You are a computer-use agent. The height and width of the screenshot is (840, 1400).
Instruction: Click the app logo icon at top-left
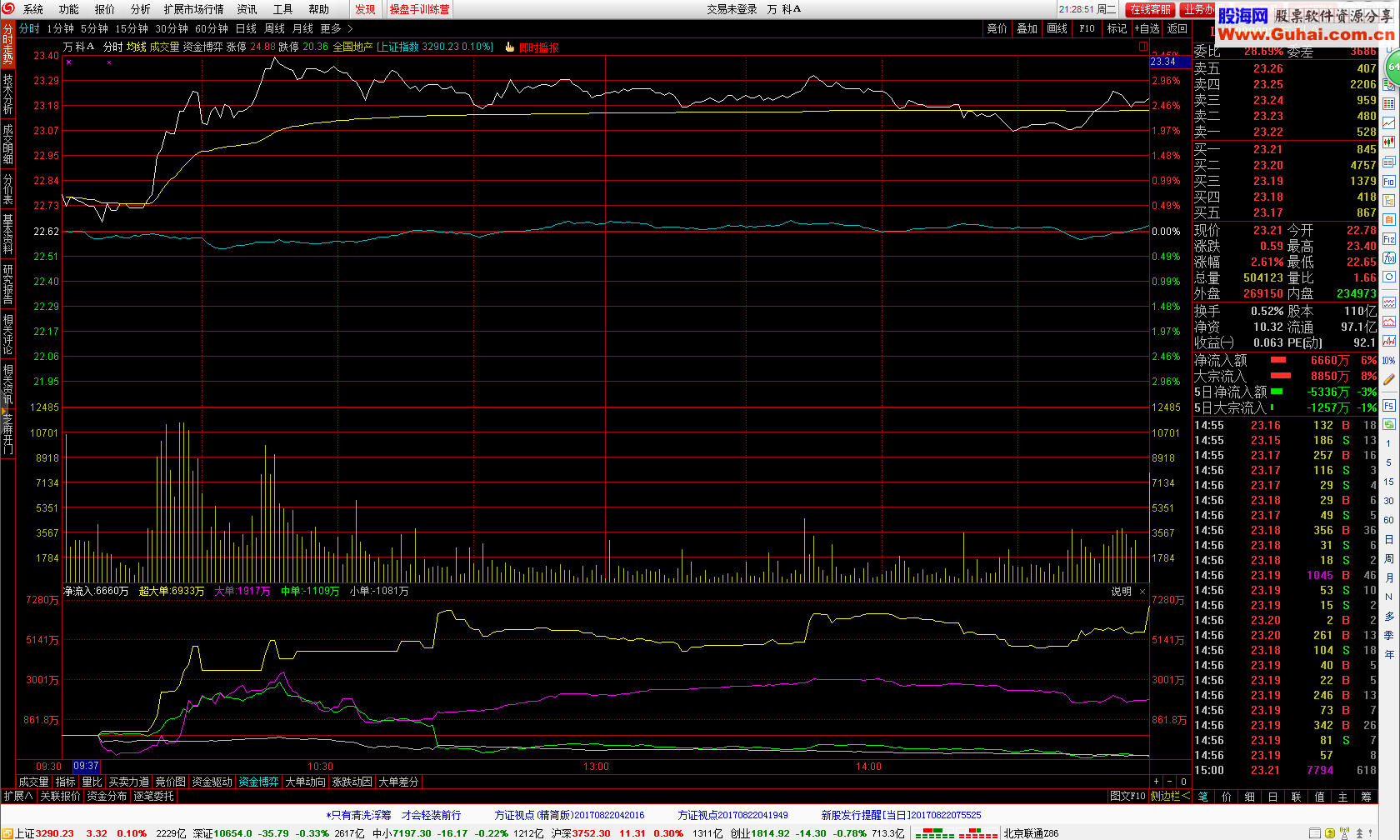click(x=9, y=9)
